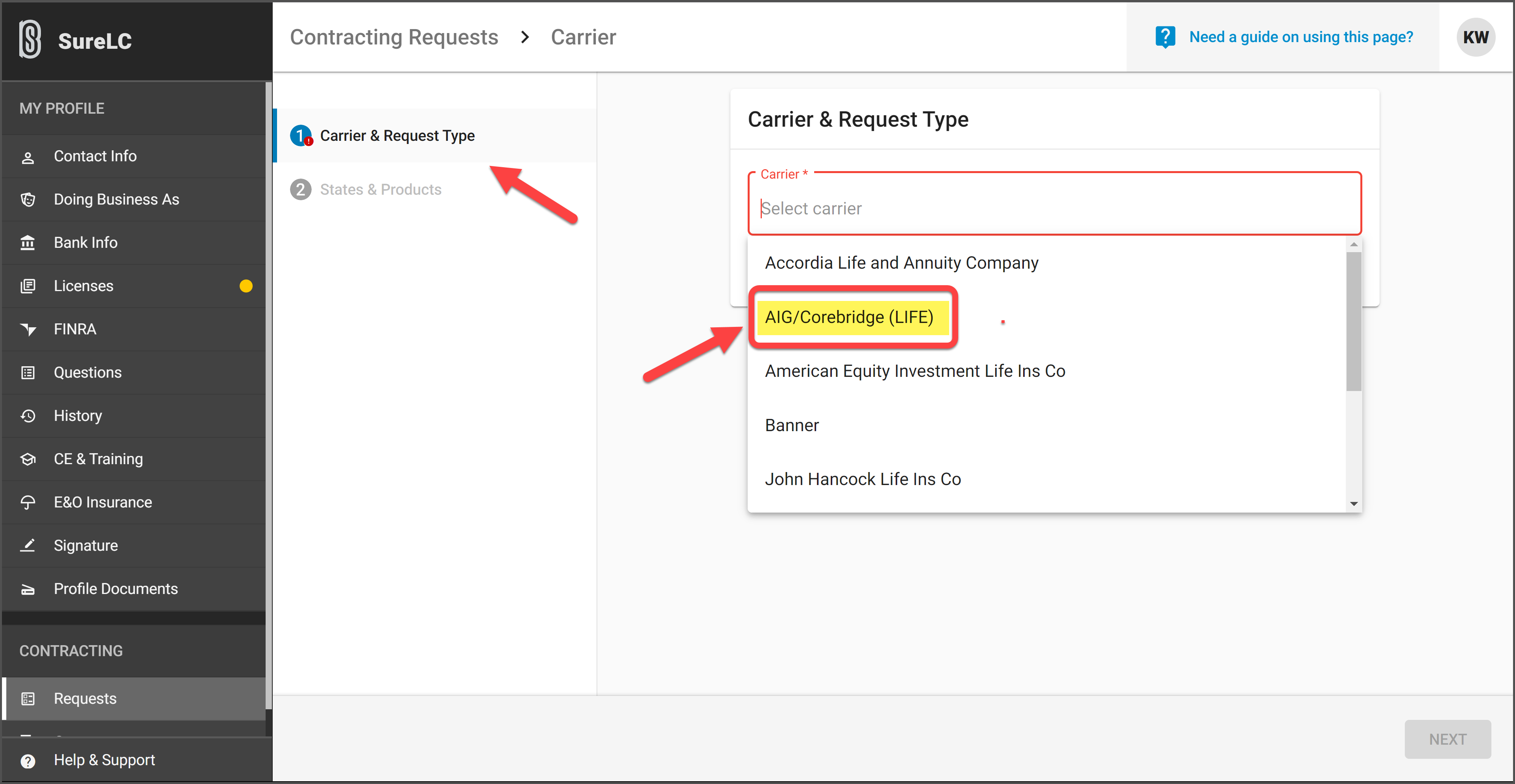Choose John Hancock Life Ins Co
Screen dimensions: 1515x784
pos(1047,480)
